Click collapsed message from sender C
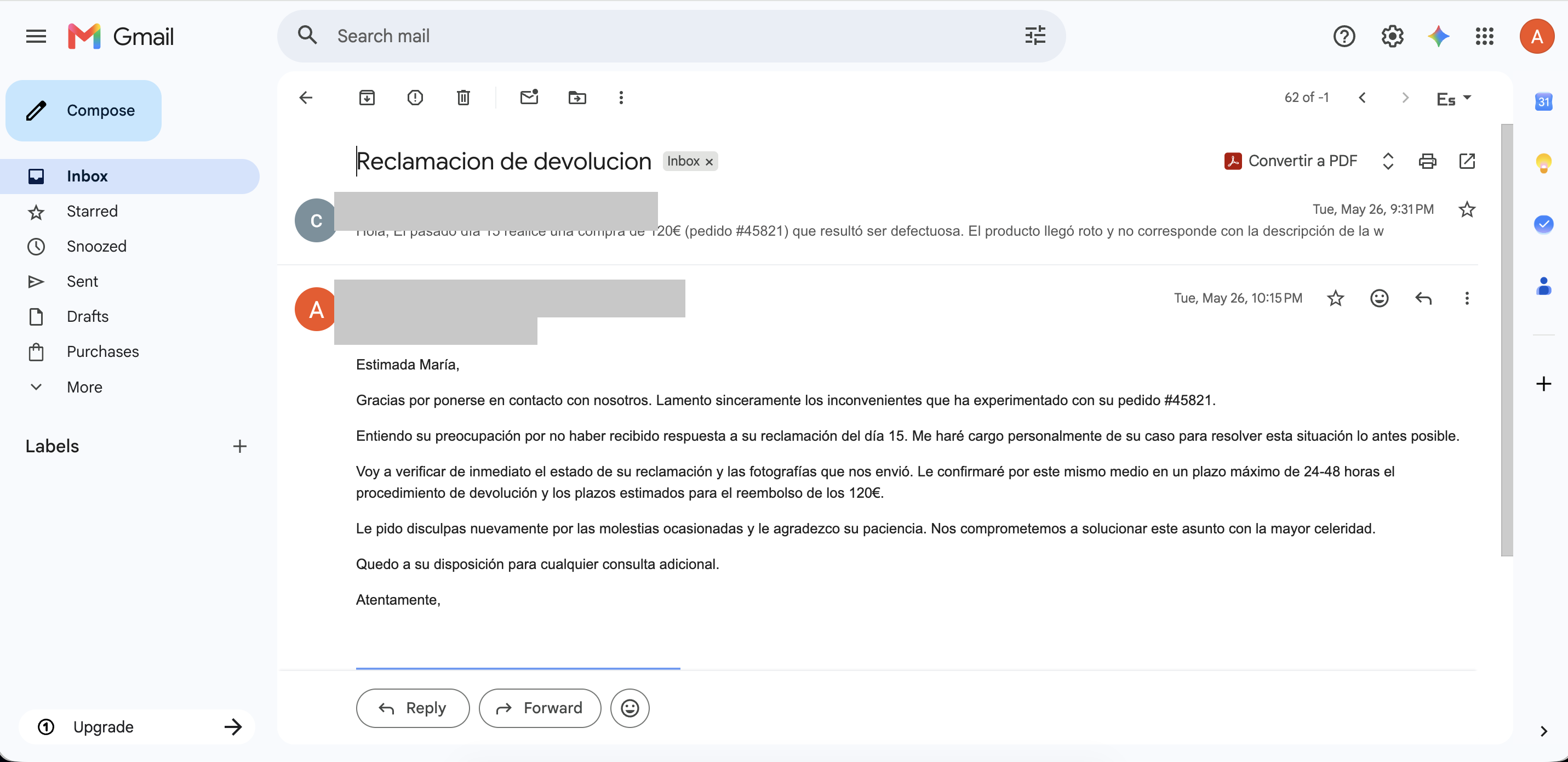Image resolution: width=1568 pixels, height=762 pixels. coord(877,220)
